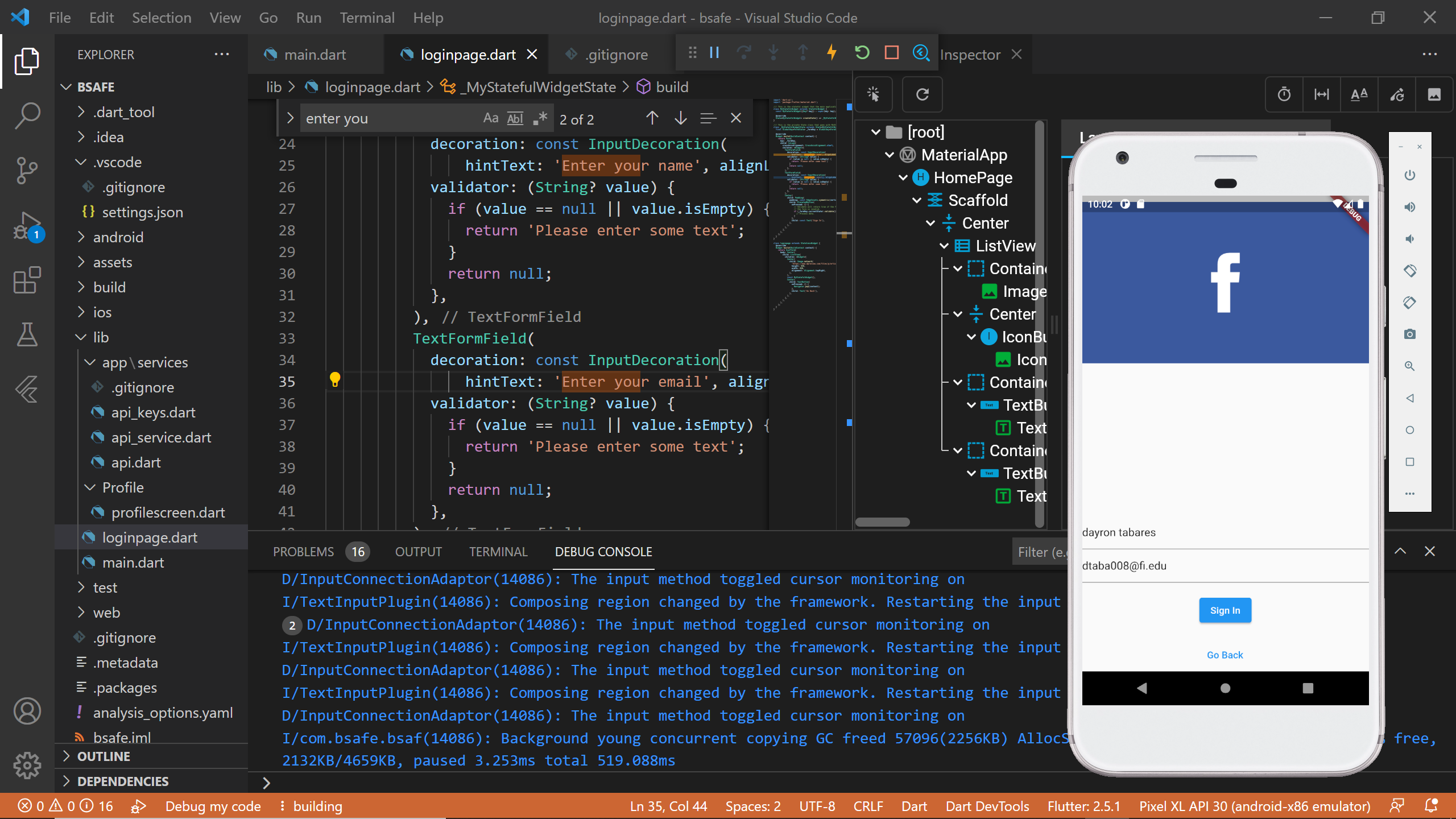Viewport: 1456px width, 819px height.
Task: Toggle Match Whole Word in find widget
Action: click(515, 118)
